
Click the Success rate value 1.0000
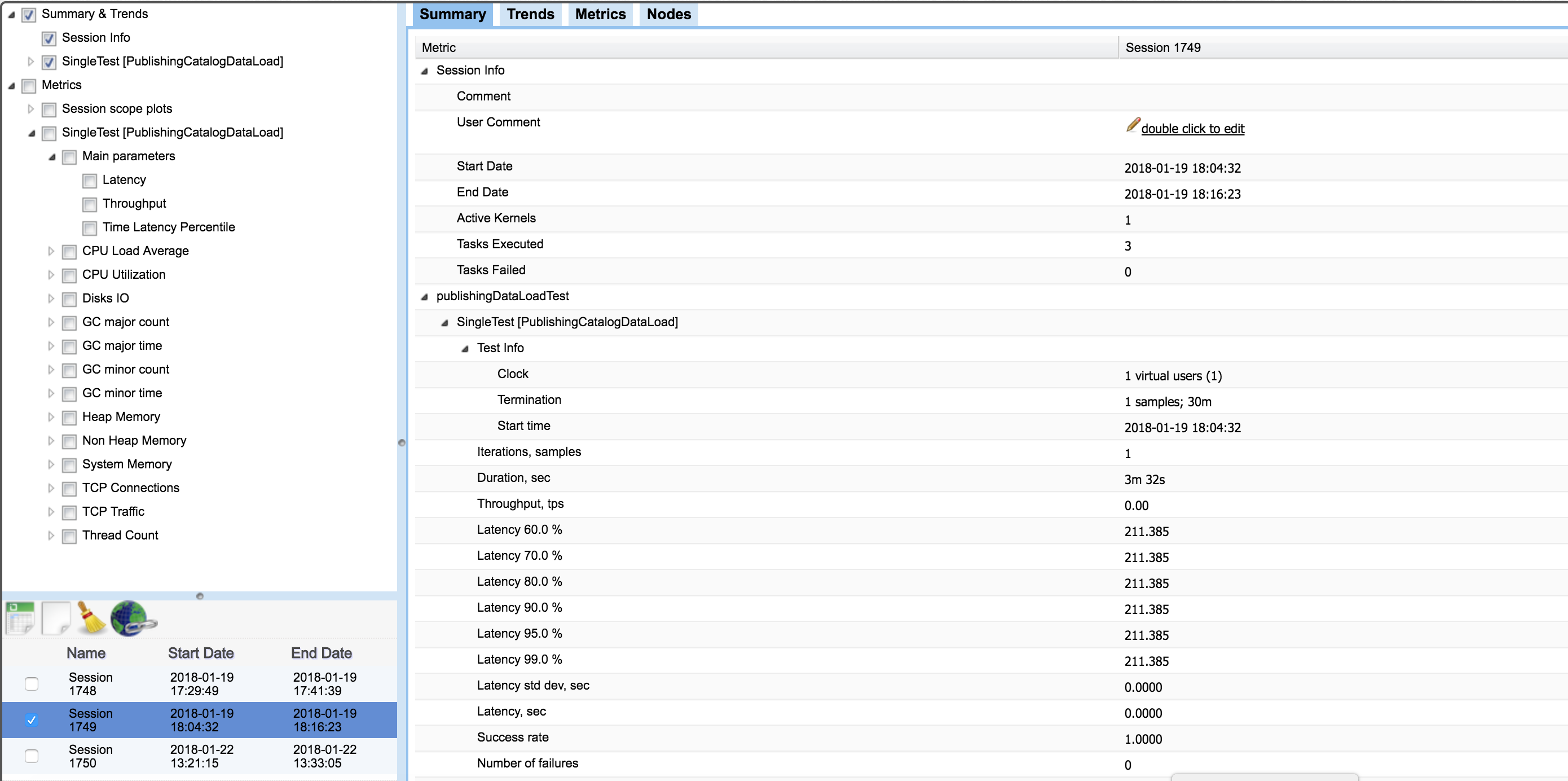pyautogui.click(x=1143, y=740)
